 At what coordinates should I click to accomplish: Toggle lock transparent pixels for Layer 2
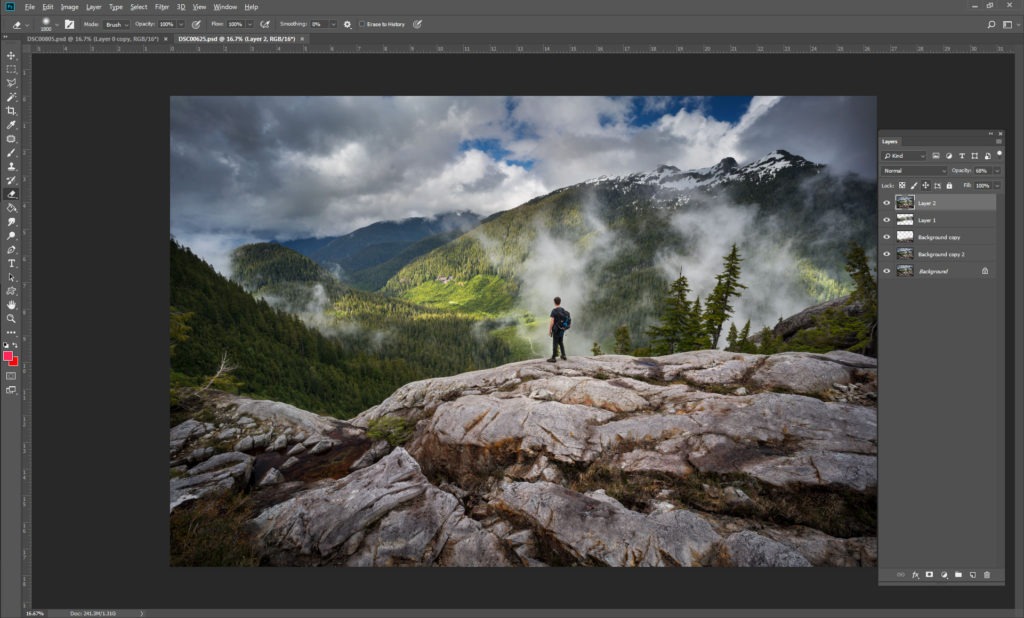click(x=902, y=186)
